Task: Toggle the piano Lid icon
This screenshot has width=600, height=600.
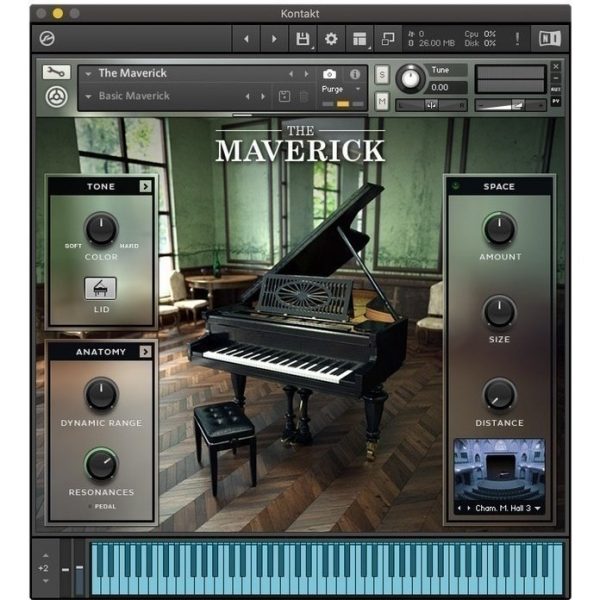Action: pyautogui.click(x=100, y=288)
